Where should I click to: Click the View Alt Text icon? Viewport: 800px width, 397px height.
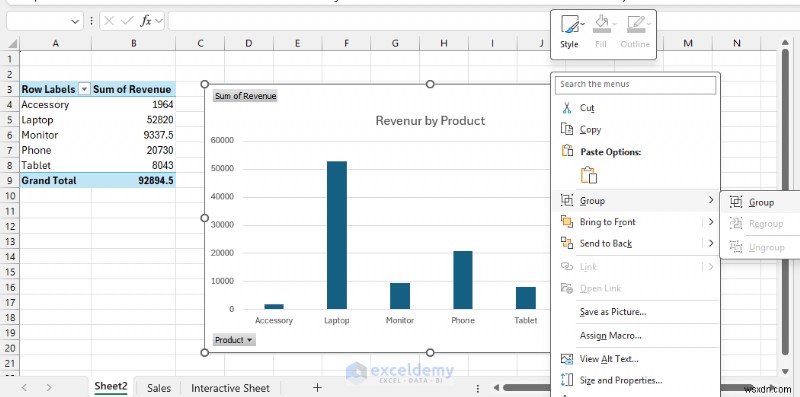[567, 359]
